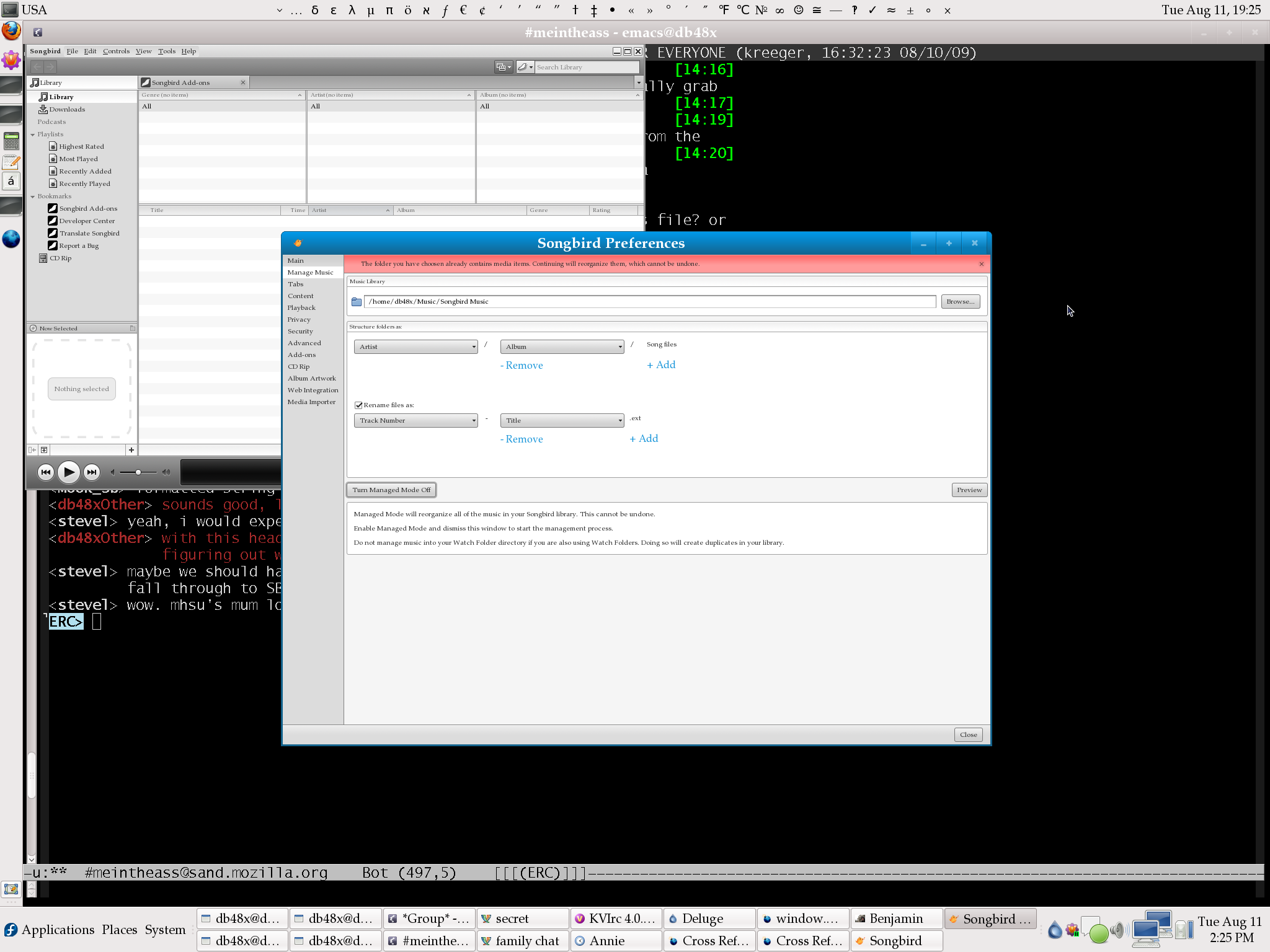Select the Album Artwork preferences category
Viewport: 1270px width, 952px height.
click(313, 379)
